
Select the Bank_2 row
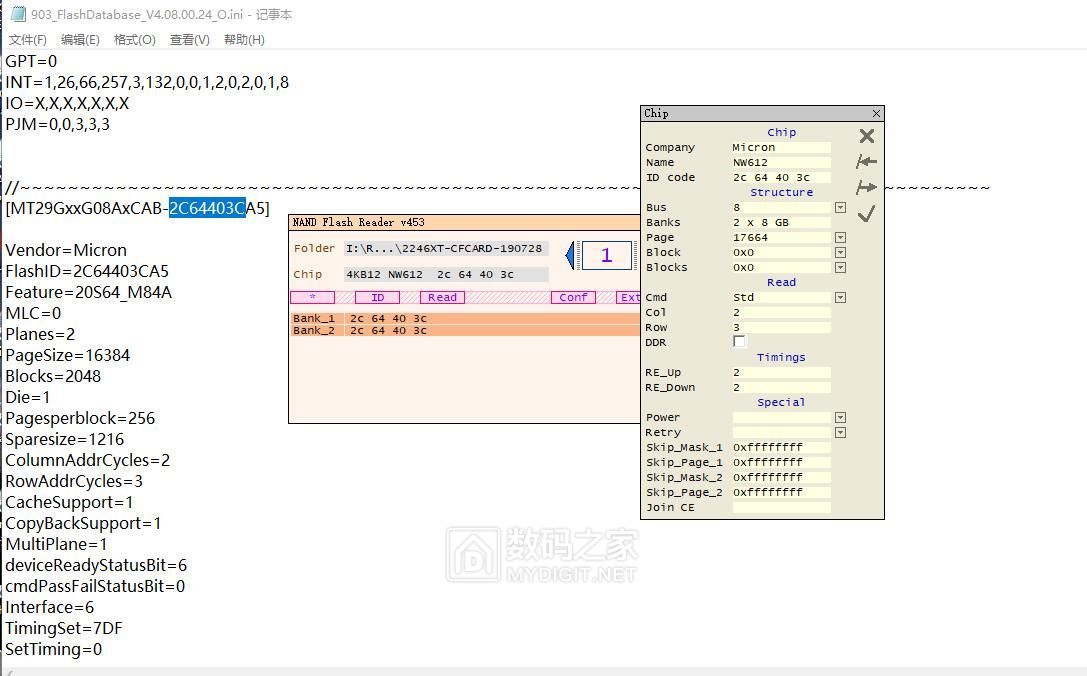[x=464, y=331]
